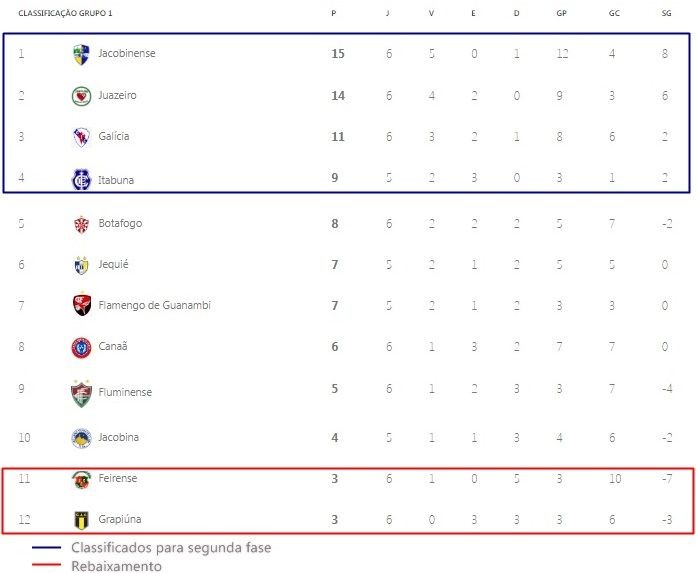Click the Jacobina team crest
This screenshot has height=573, width=696.
tap(81, 438)
